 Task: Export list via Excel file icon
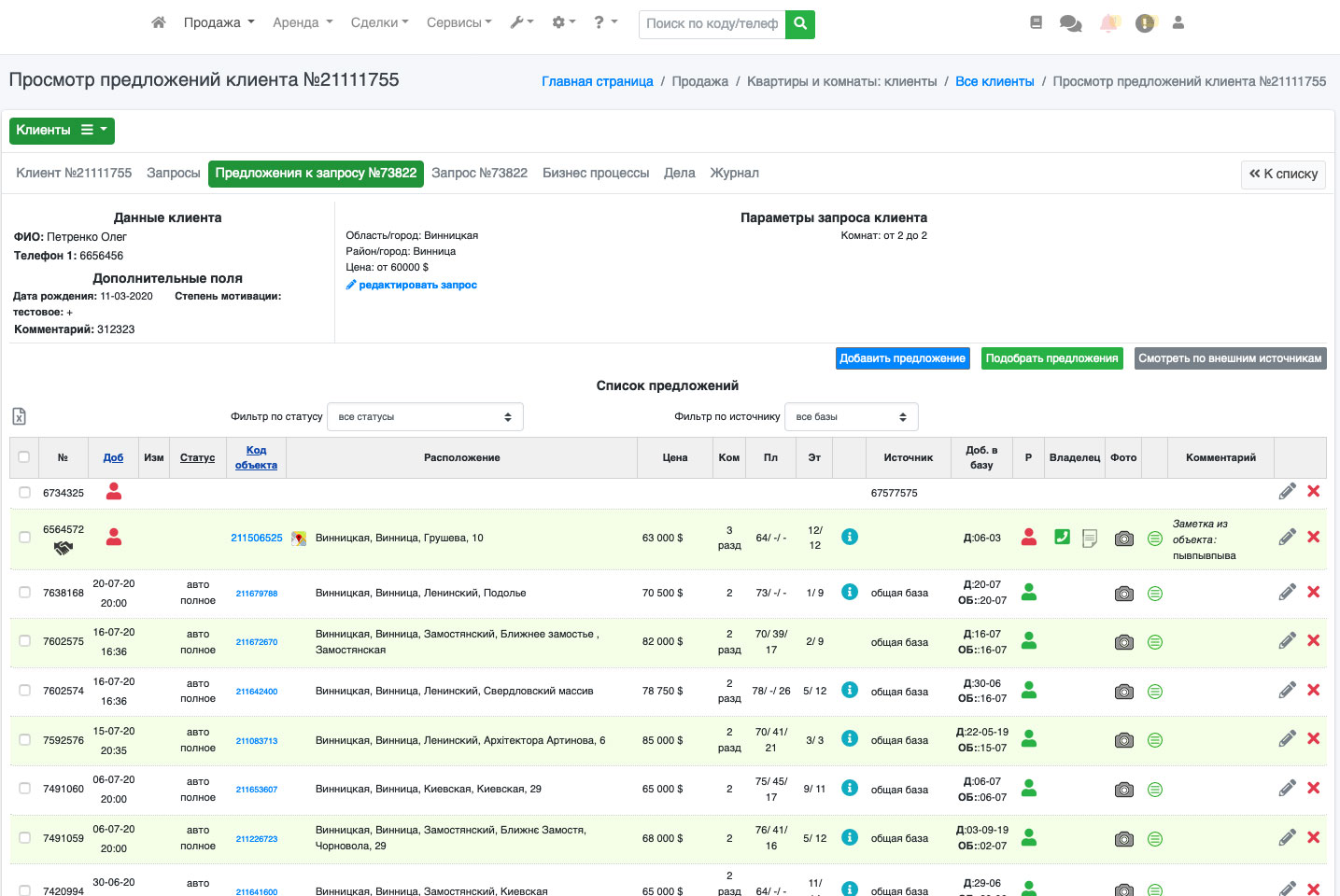19,417
